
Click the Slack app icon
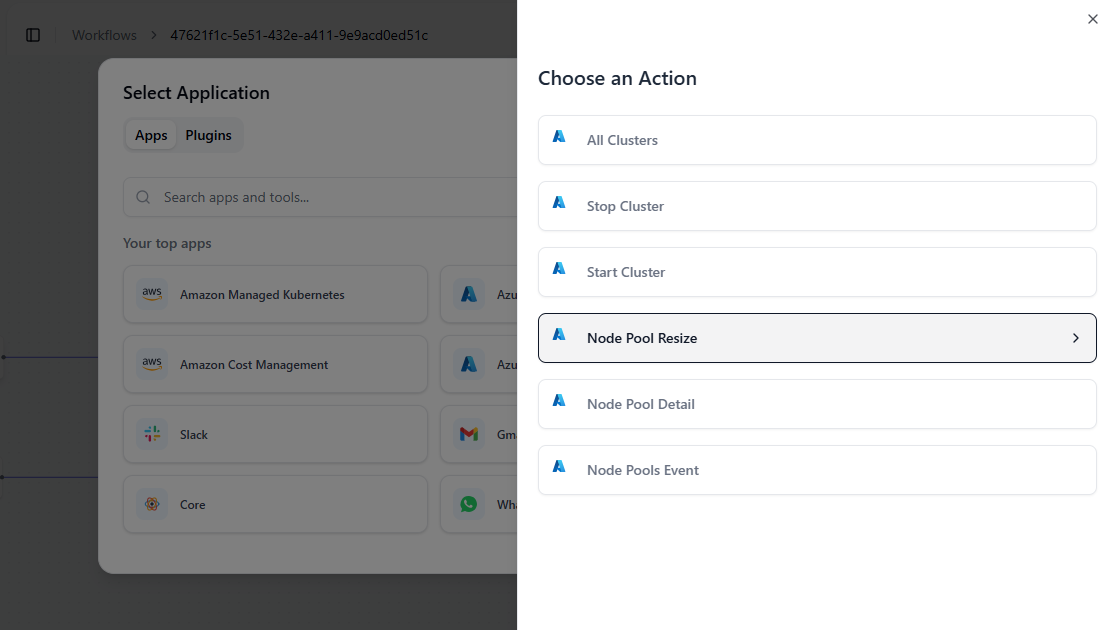(x=152, y=434)
